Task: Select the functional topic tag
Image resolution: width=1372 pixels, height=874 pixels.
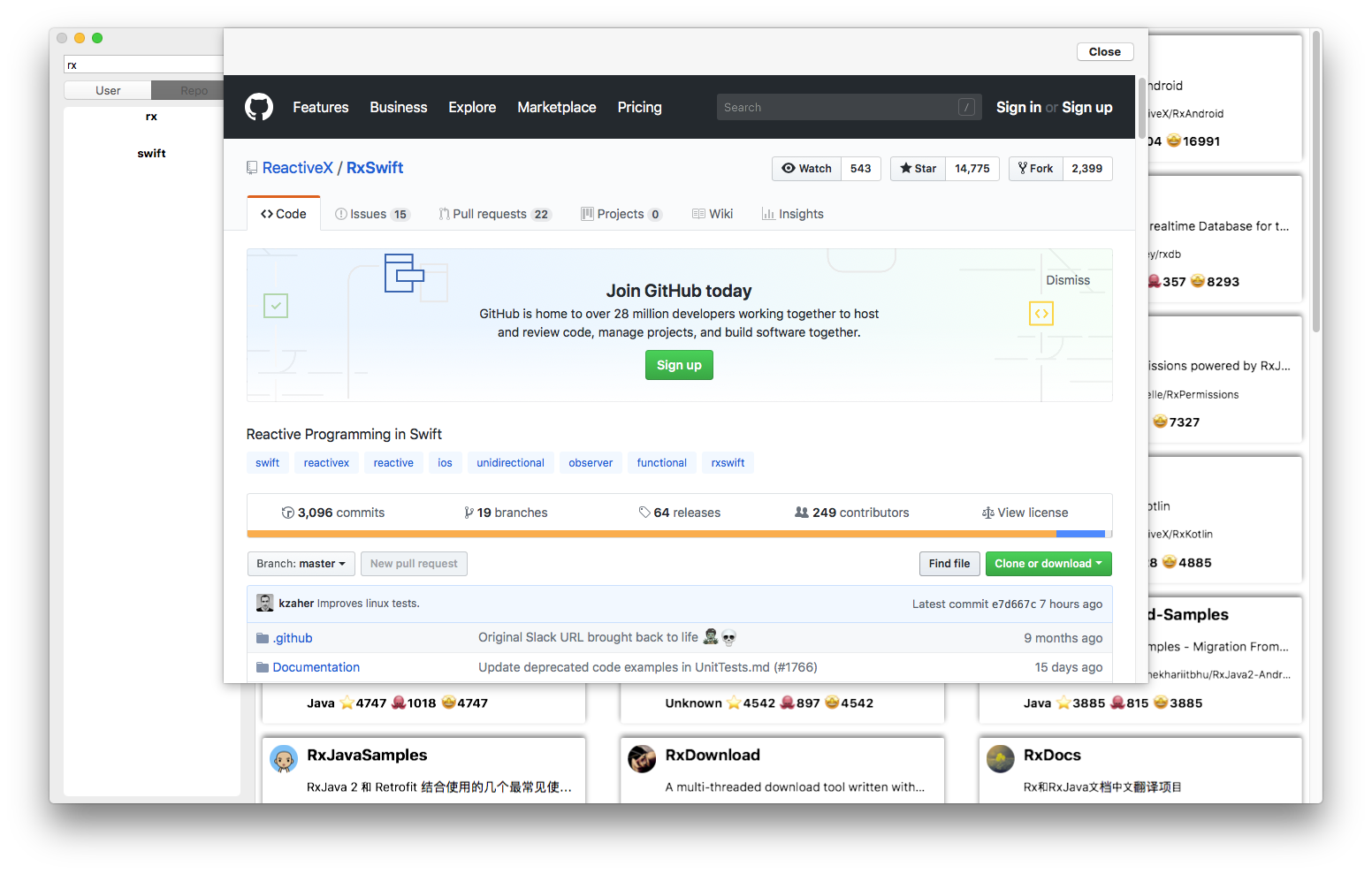Action: [662, 463]
